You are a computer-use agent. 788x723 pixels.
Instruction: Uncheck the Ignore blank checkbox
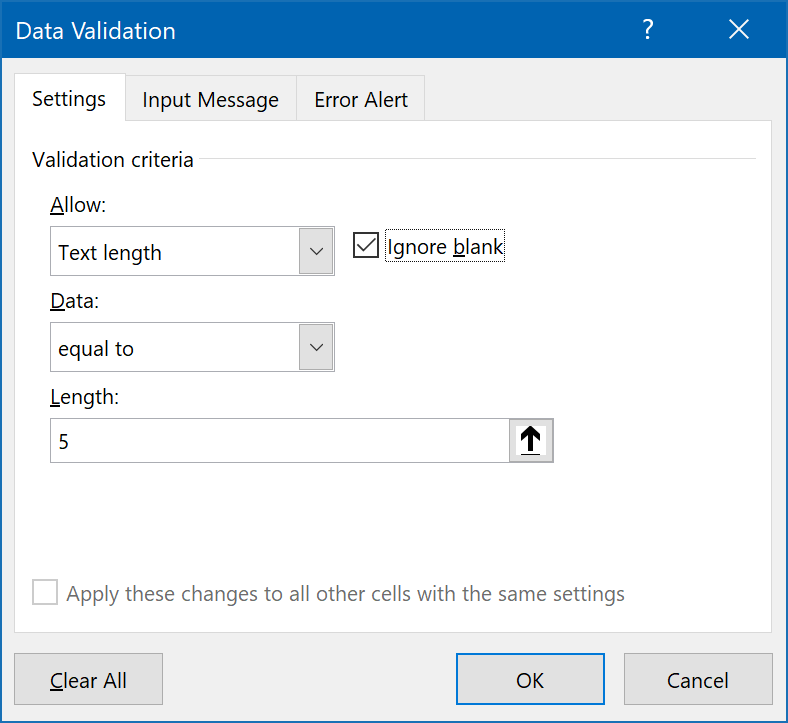(x=365, y=245)
